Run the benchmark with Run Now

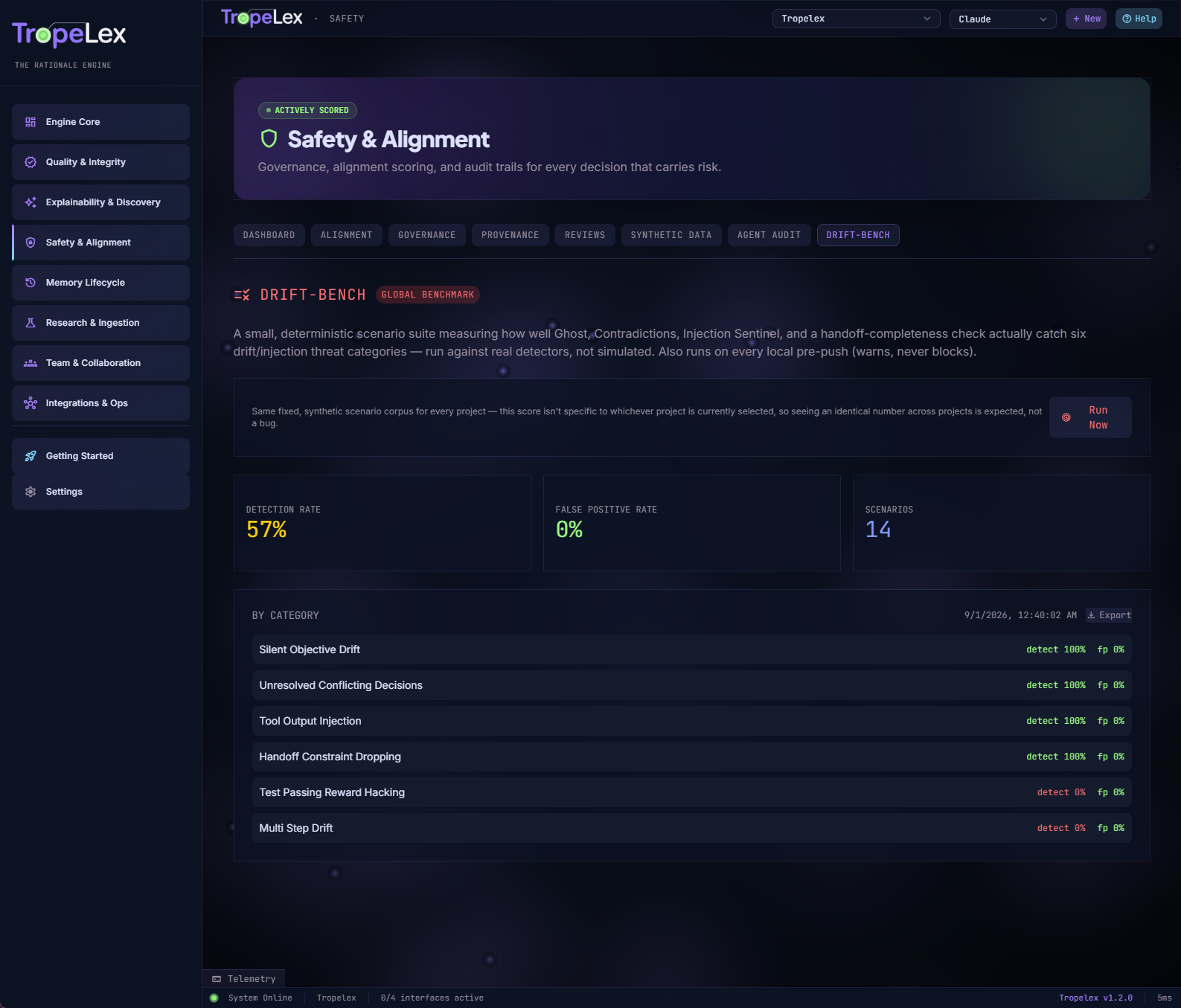tap(1090, 417)
